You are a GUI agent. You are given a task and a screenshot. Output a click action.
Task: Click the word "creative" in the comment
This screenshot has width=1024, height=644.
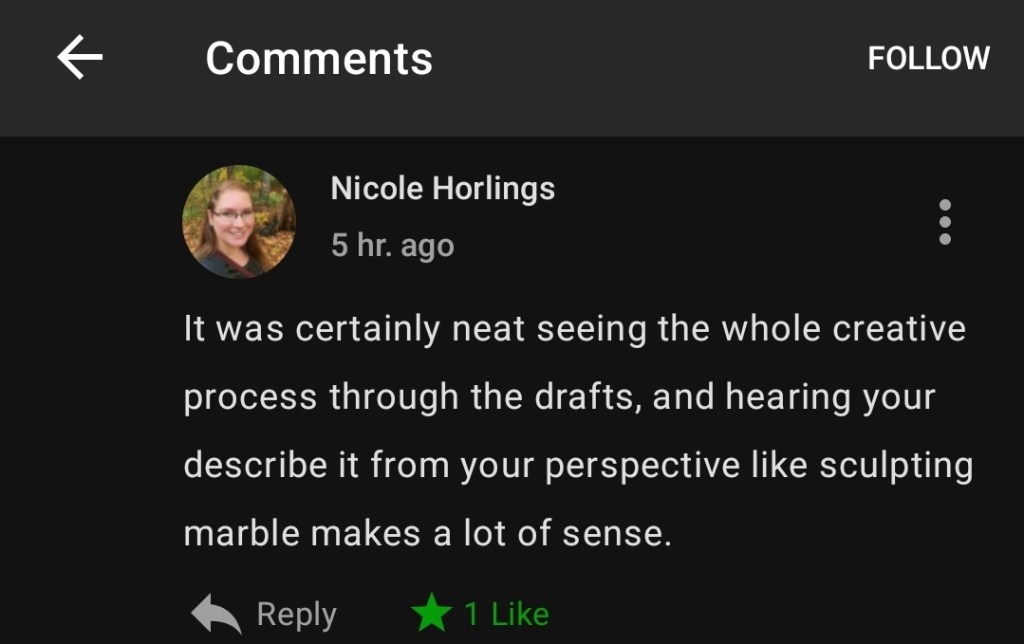902,329
